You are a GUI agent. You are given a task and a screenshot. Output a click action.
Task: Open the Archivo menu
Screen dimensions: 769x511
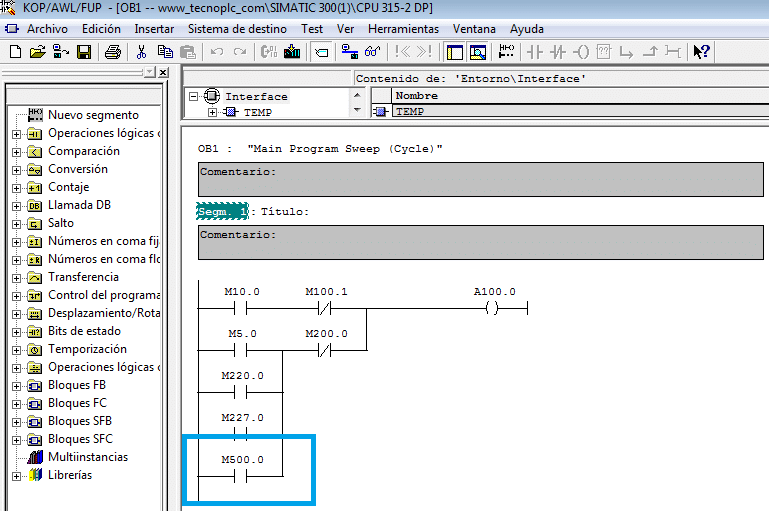[x=47, y=29]
